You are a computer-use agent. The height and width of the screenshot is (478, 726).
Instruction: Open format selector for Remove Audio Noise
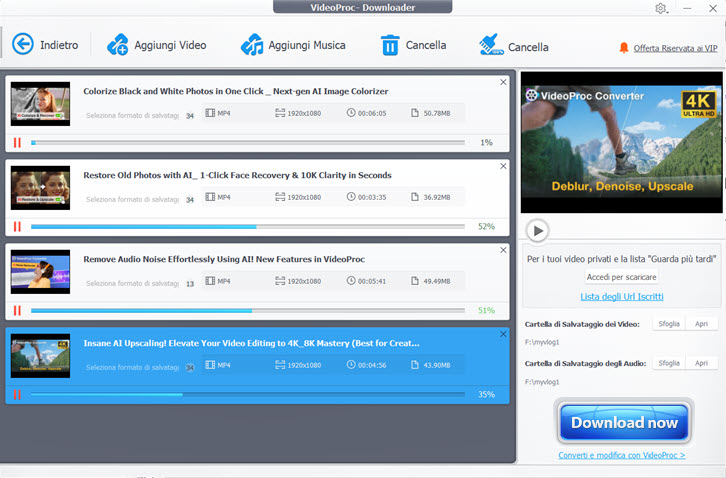(132, 283)
